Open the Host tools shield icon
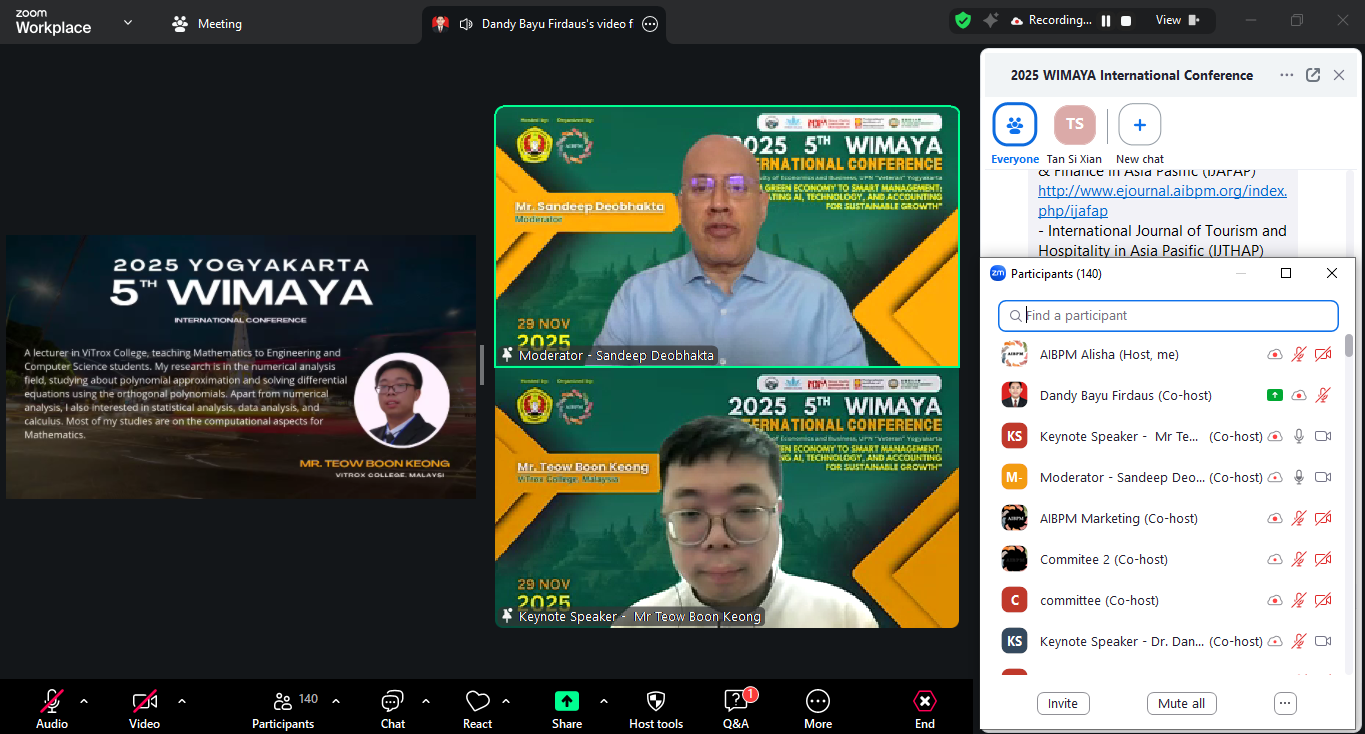This screenshot has height=734, width=1365. pyautogui.click(x=656, y=702)
